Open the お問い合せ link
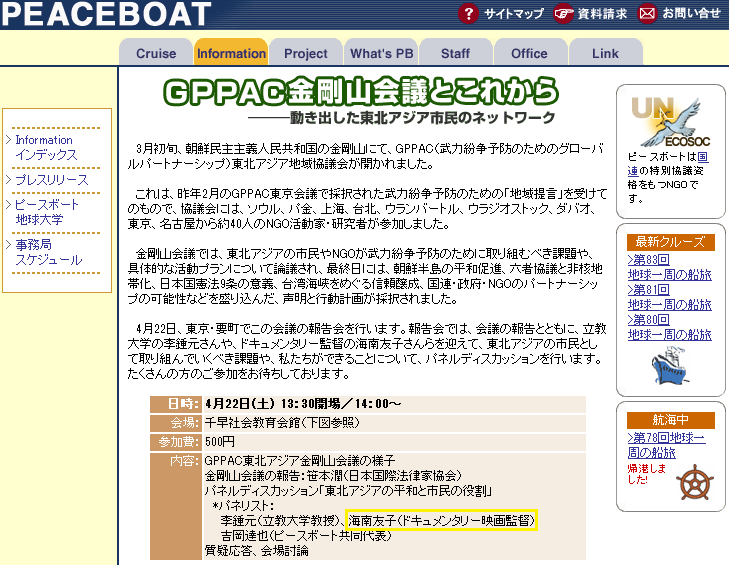 click(691, 13)
